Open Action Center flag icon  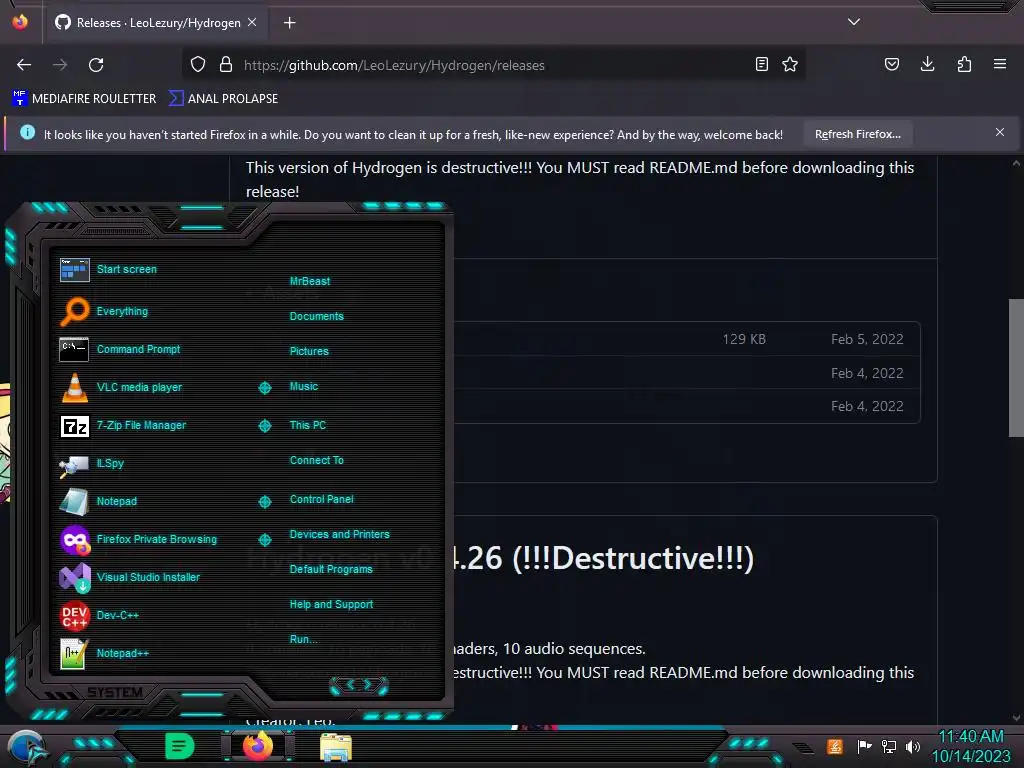click(864, 746)
